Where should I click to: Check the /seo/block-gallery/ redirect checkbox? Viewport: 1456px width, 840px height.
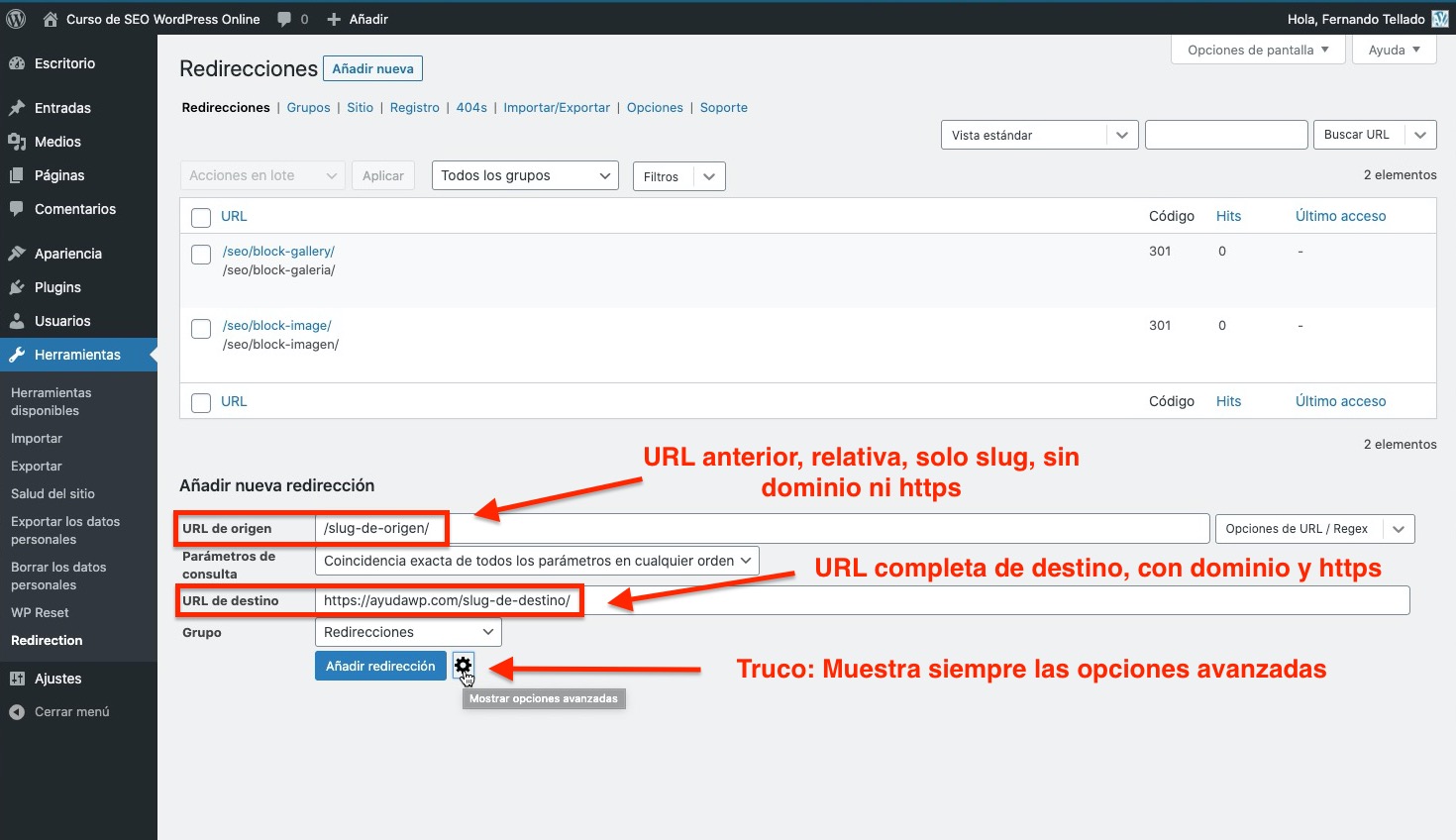click(201, 255)
